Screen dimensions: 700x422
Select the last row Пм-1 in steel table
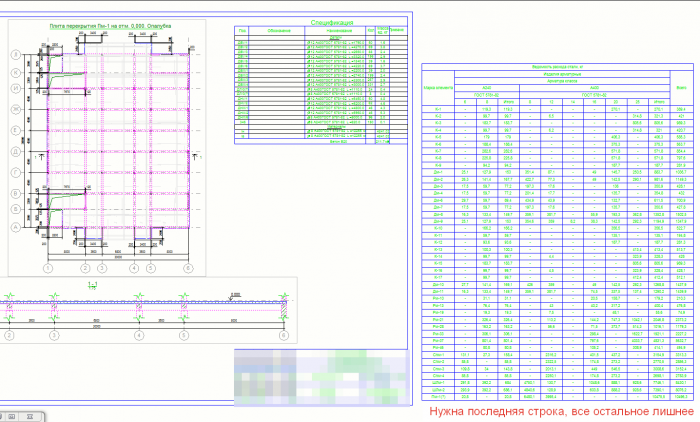[557, 397]
